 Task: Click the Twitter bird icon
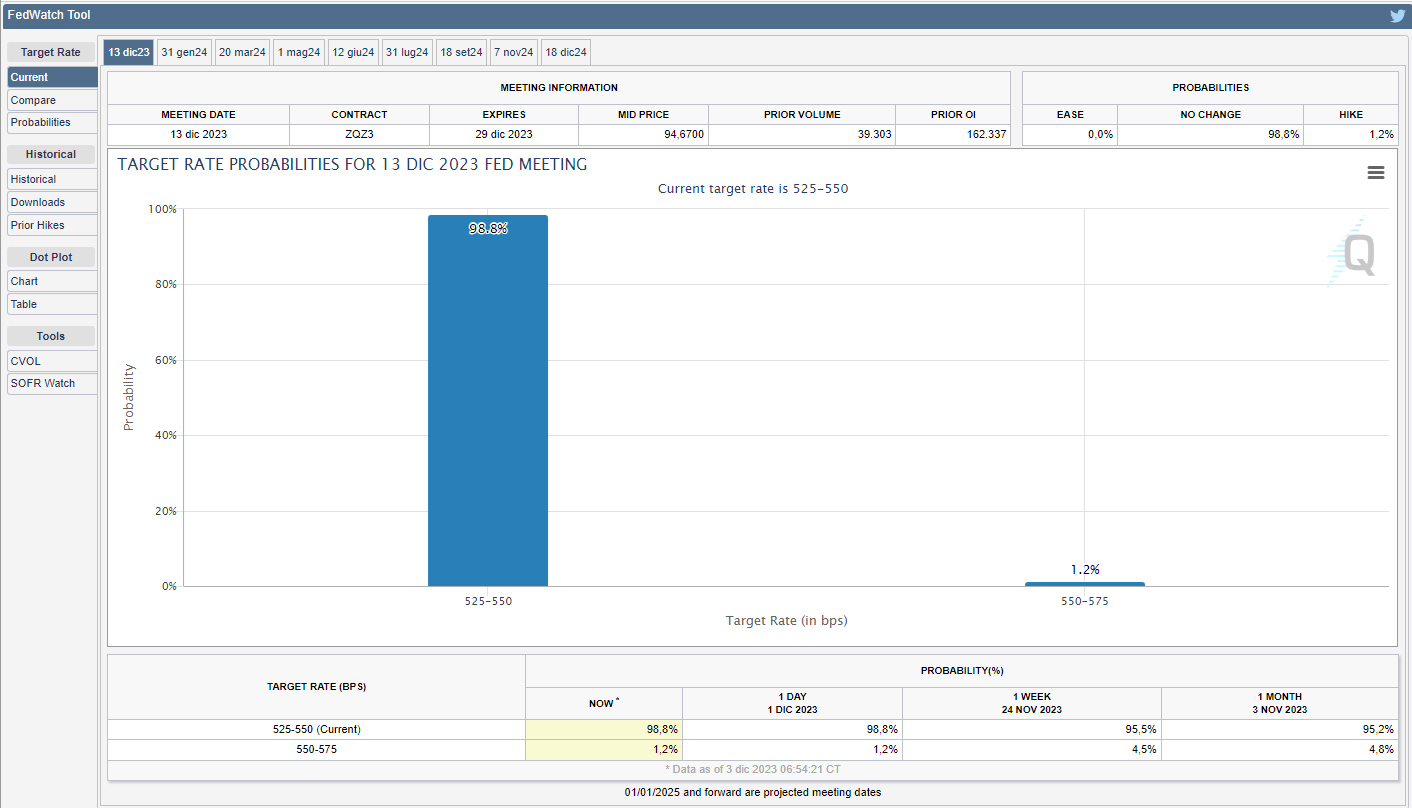pyautogui.click(x=1397, y=15)
